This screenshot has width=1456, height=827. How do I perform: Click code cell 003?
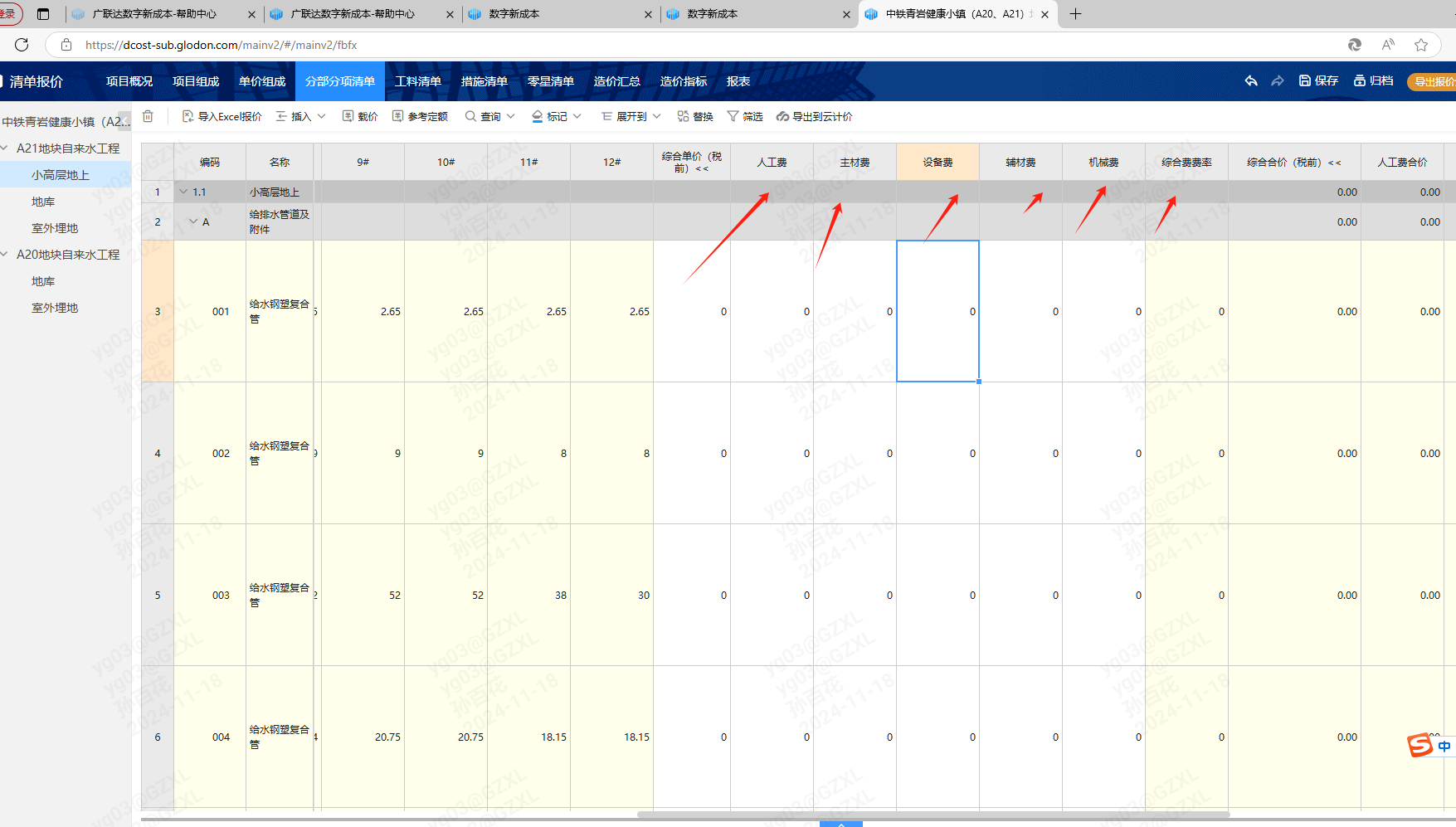coord(210,595)
